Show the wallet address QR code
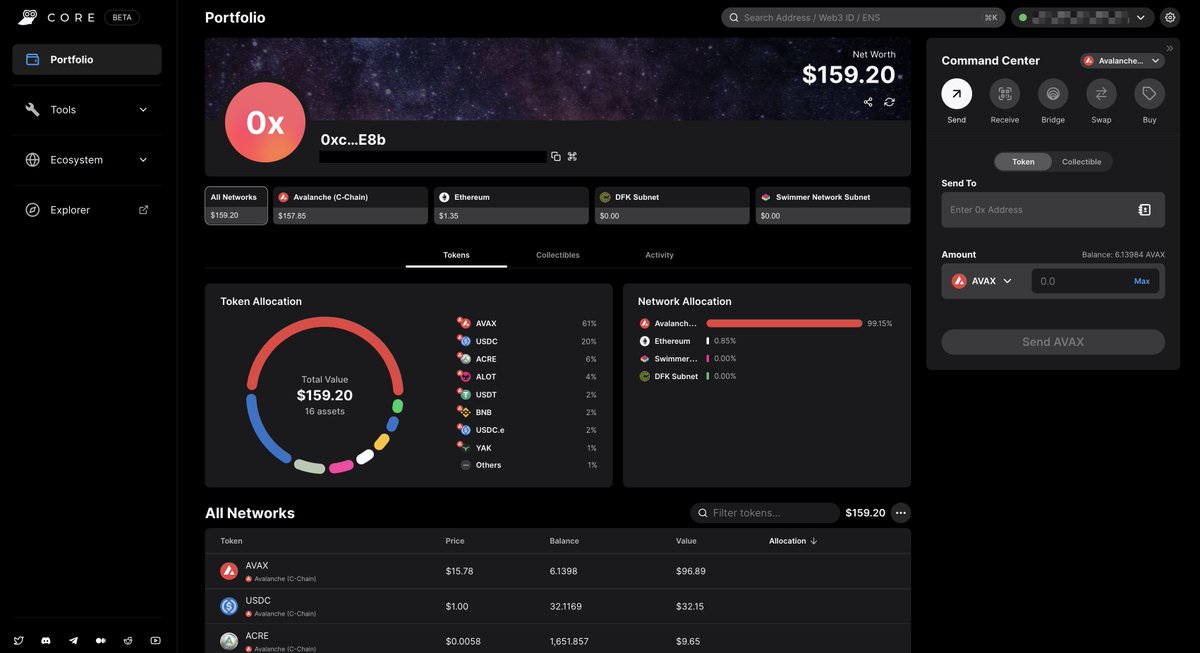 pyautogui.click(x=573, y=156)
